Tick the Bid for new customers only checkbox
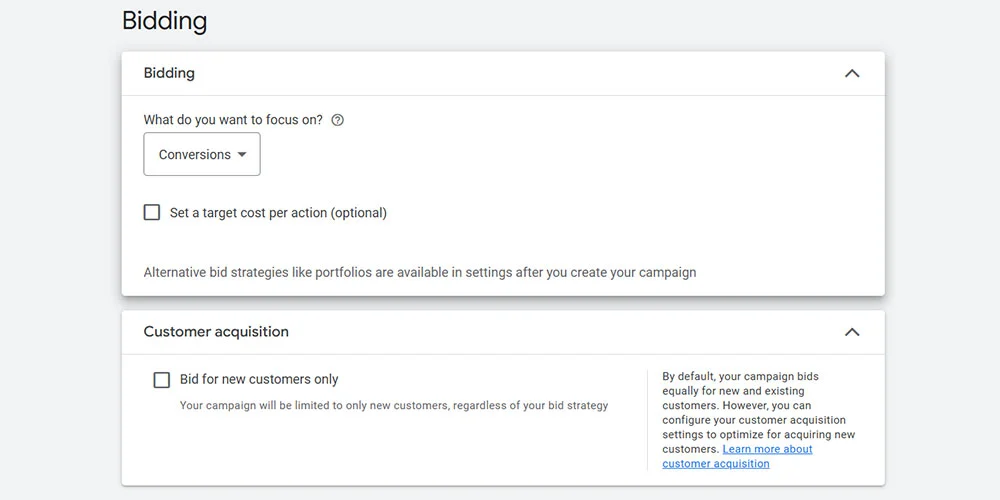This screenshot has width=1000, height=500. tap(161, 380)
